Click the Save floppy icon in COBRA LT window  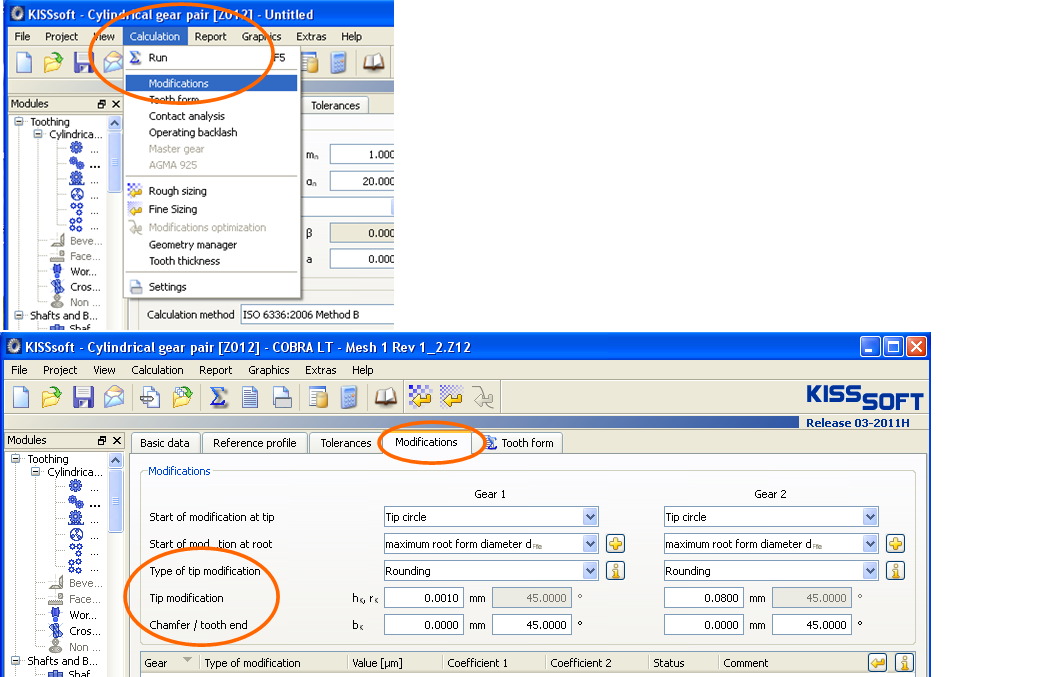(83, 397)
